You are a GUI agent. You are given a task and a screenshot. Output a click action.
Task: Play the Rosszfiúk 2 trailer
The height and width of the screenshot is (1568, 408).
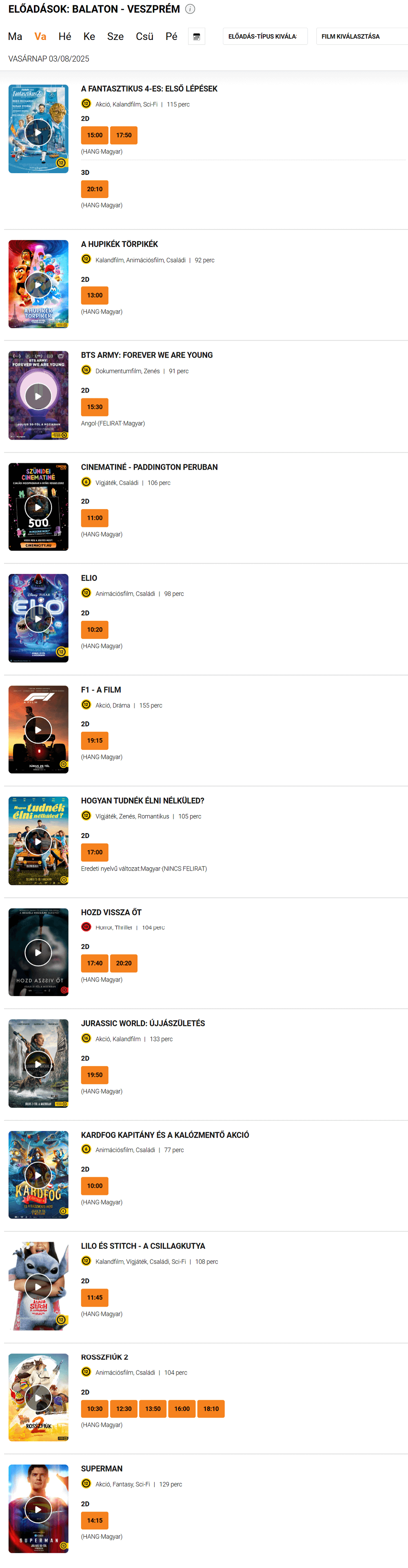tap(38, 1398)
